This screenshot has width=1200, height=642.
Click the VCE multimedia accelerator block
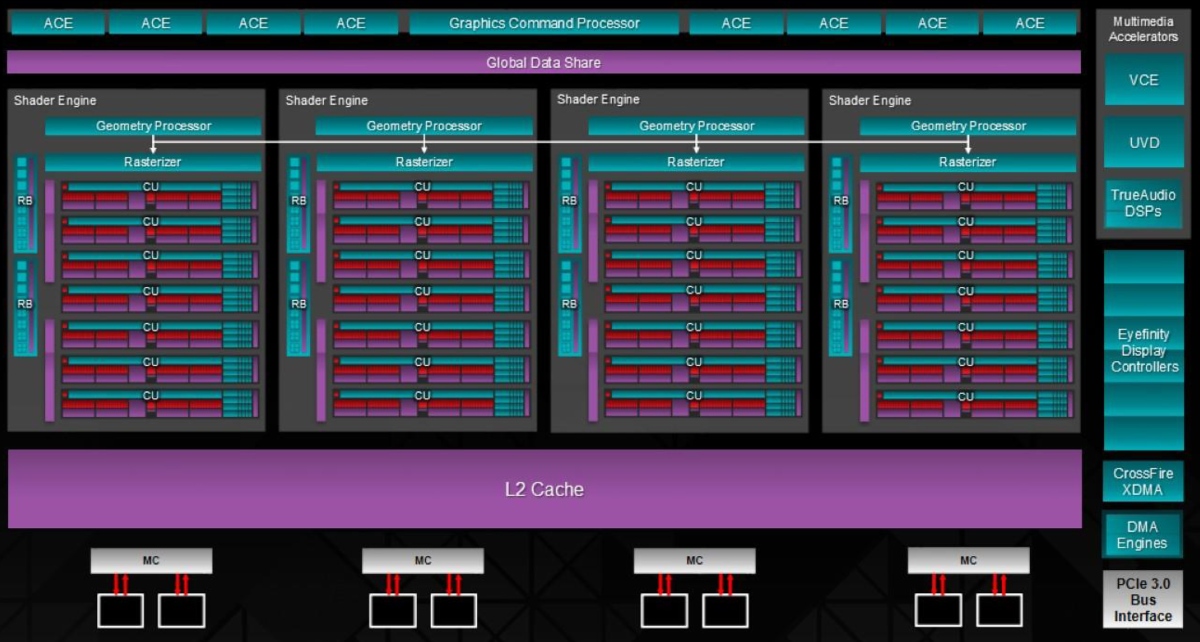coord(1143,80)
